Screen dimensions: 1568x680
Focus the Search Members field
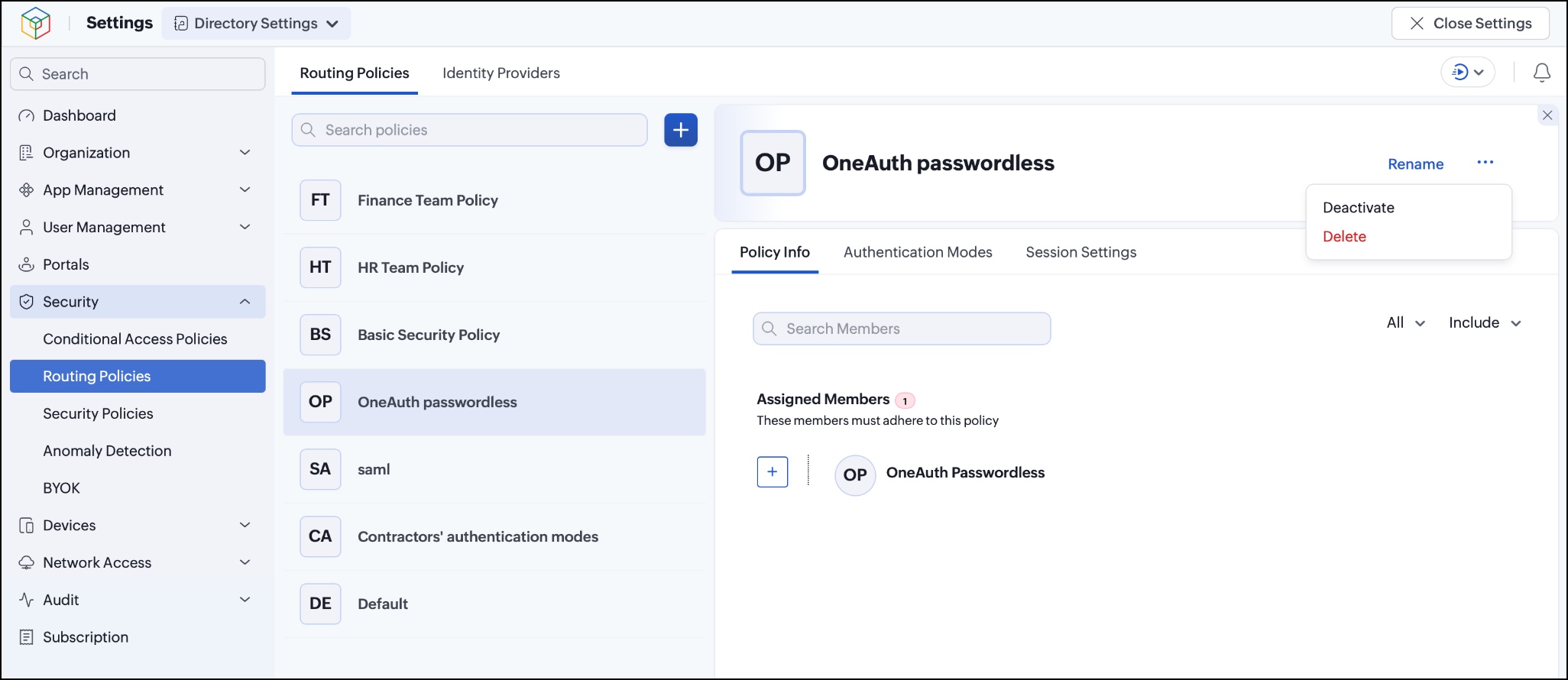click(902, 329)
